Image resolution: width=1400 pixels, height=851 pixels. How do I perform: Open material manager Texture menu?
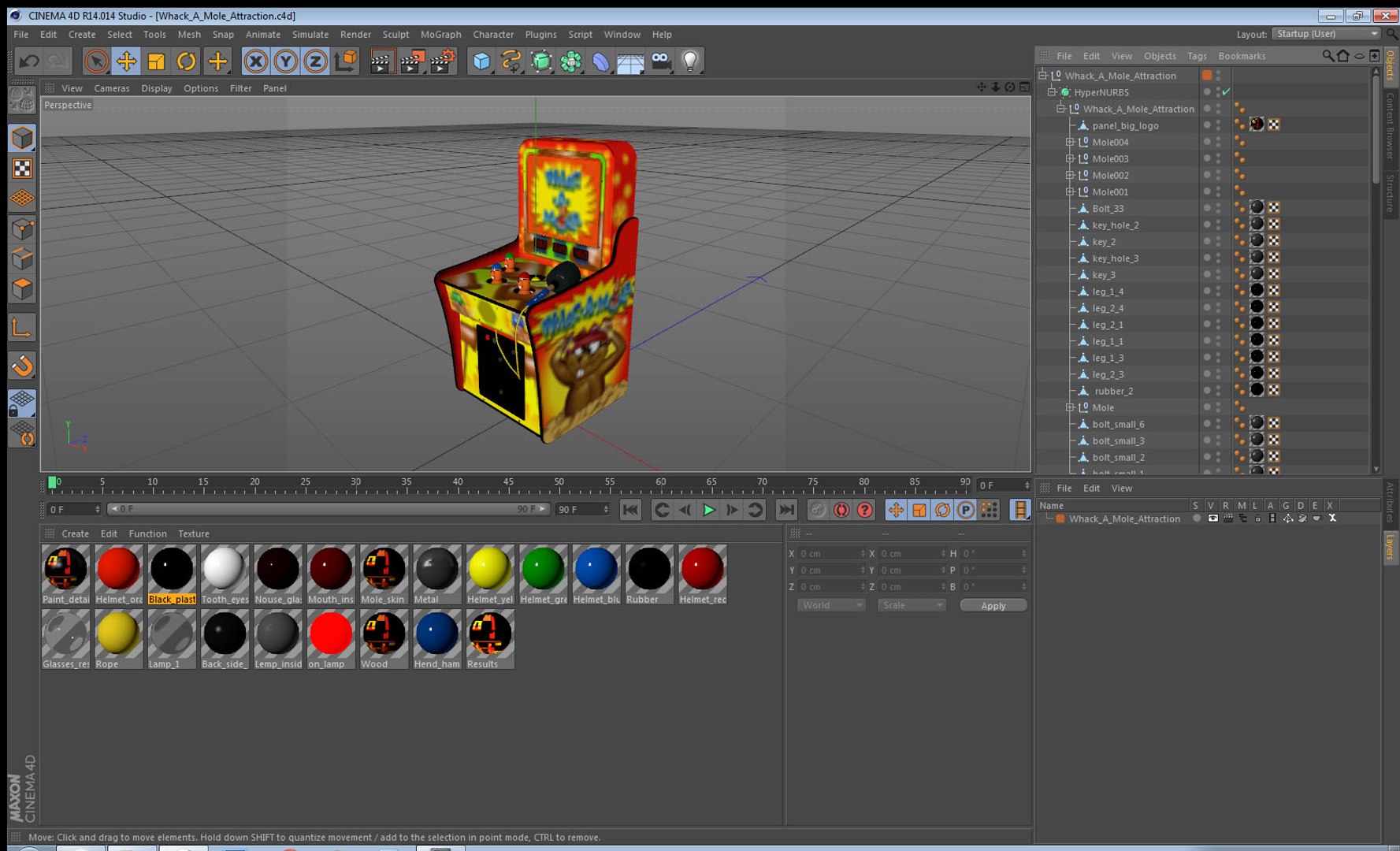194,533
